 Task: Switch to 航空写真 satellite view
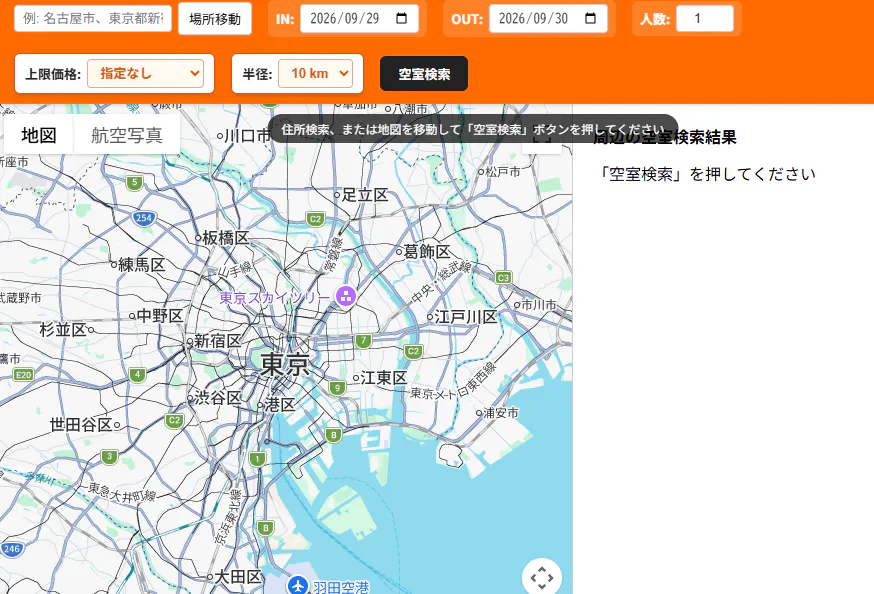tap(127, 135)
